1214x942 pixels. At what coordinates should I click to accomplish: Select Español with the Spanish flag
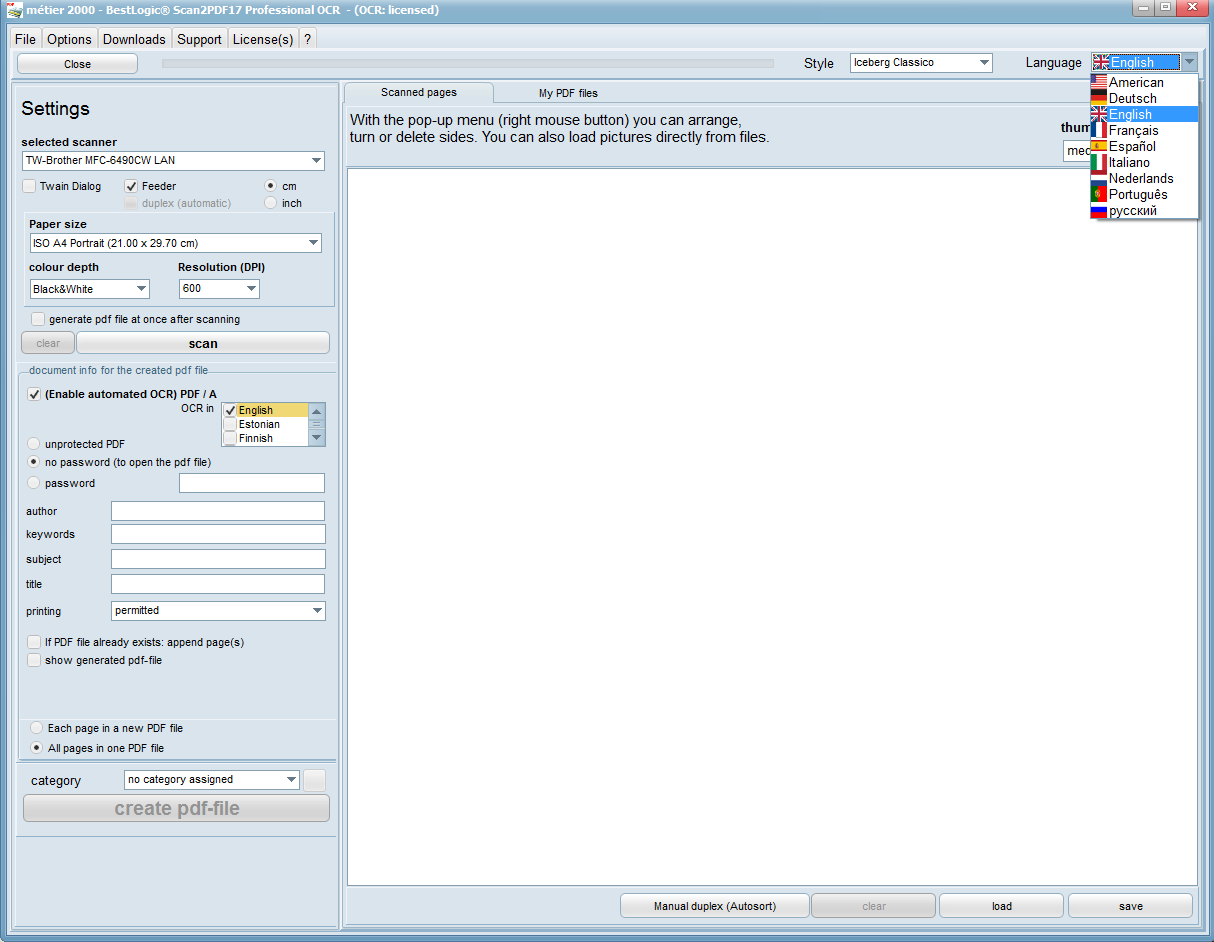(x=1132, y=146)
